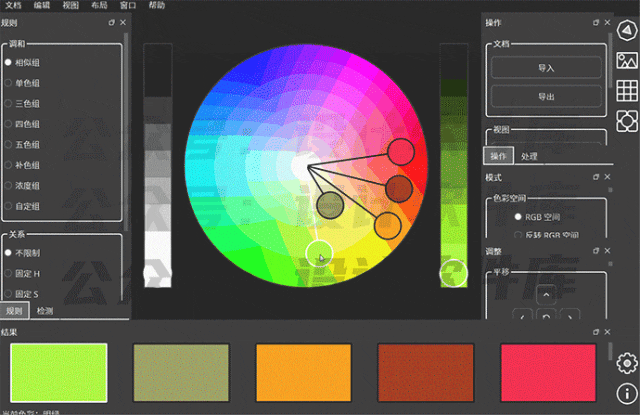Close the 操作 panel
Viewport: 640px width, 415px height.
click(607, 23)
